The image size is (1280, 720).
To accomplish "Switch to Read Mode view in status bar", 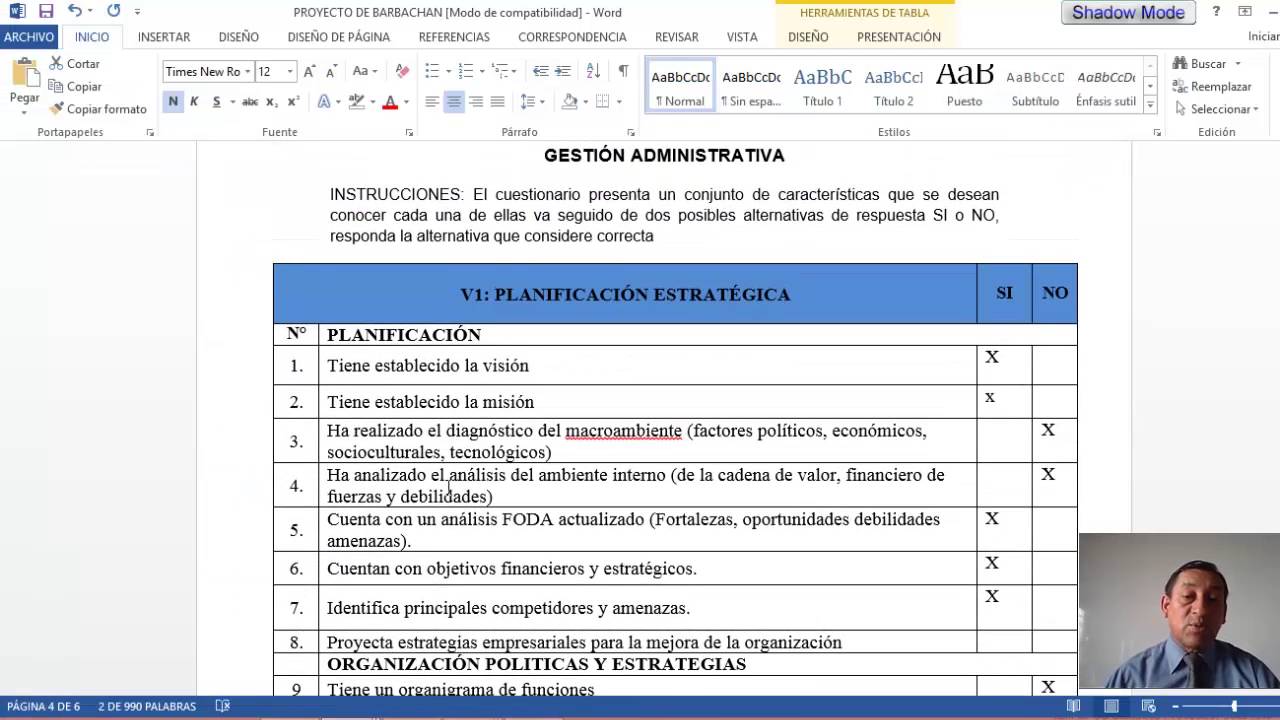I will [1073, 706].
